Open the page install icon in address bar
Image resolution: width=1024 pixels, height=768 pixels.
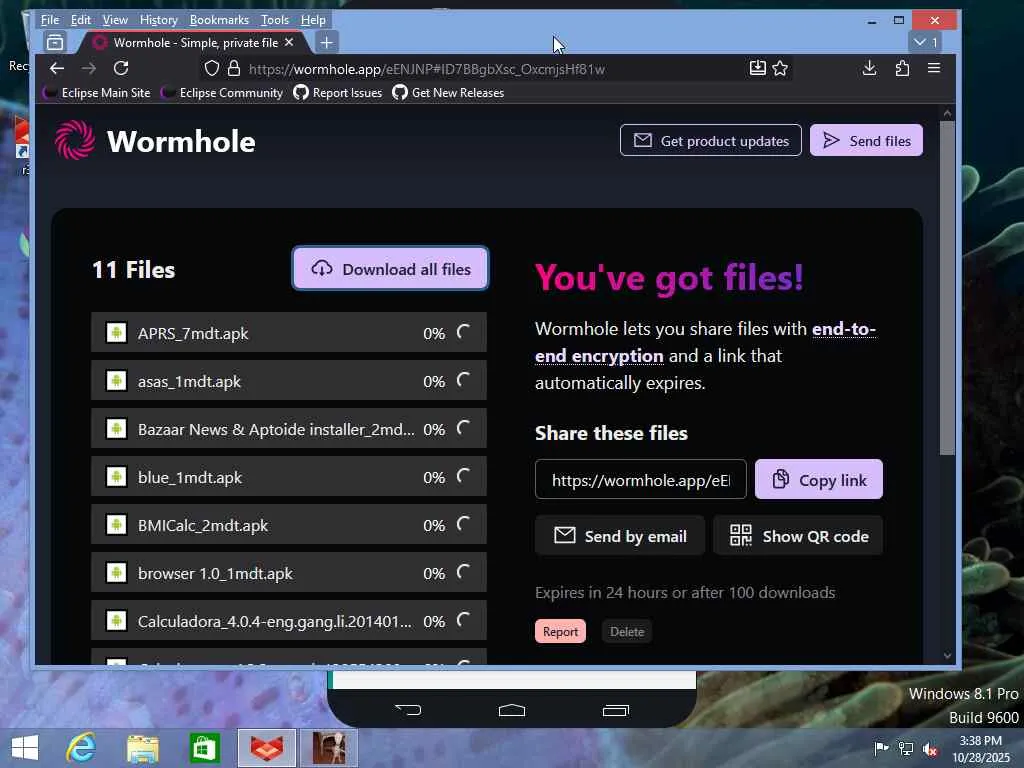[757, 68]
